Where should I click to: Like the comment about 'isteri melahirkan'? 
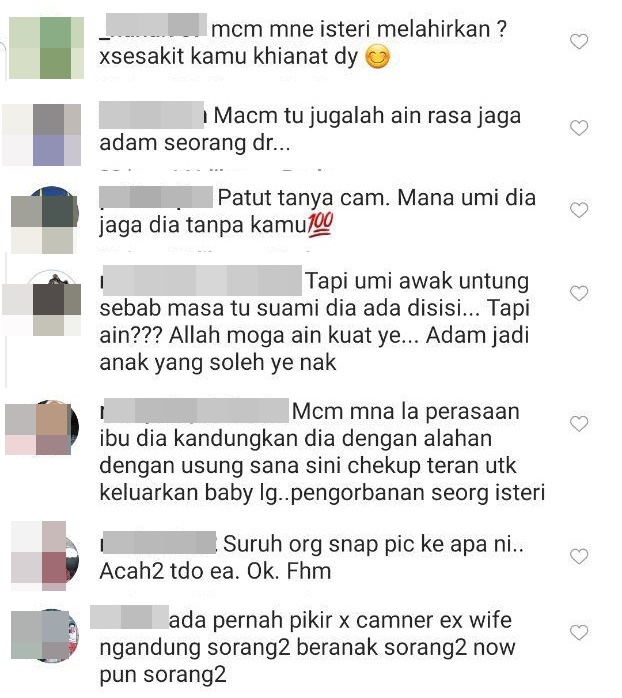point(579,41)
